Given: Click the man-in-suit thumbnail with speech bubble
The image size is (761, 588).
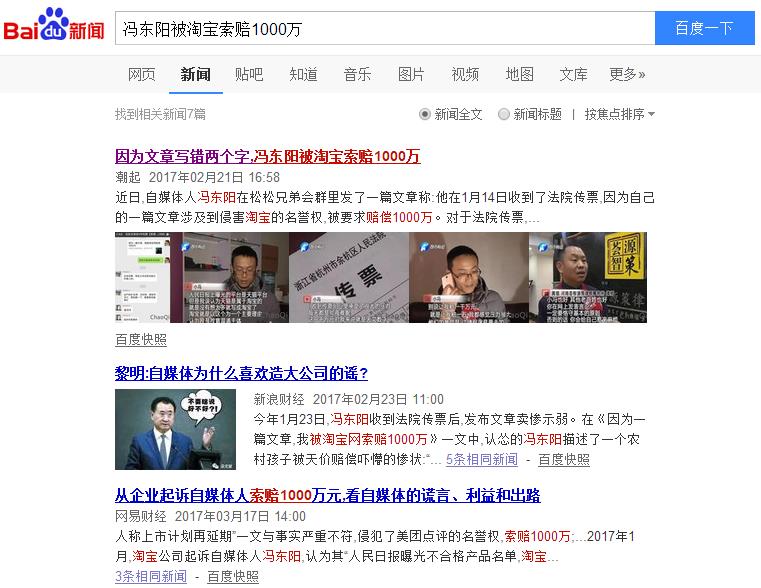Looking at the screenshot, I should pyautogui.click(x=175, y=429).
